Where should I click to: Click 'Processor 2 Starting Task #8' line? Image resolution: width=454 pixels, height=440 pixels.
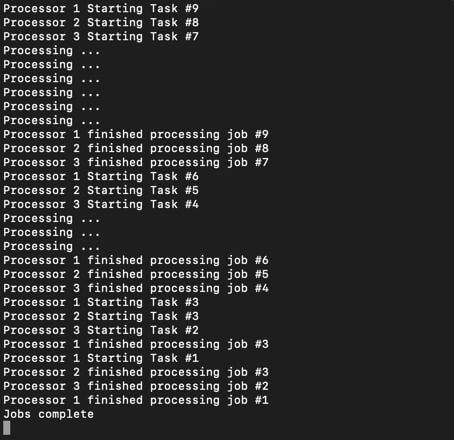pos(101,22)
